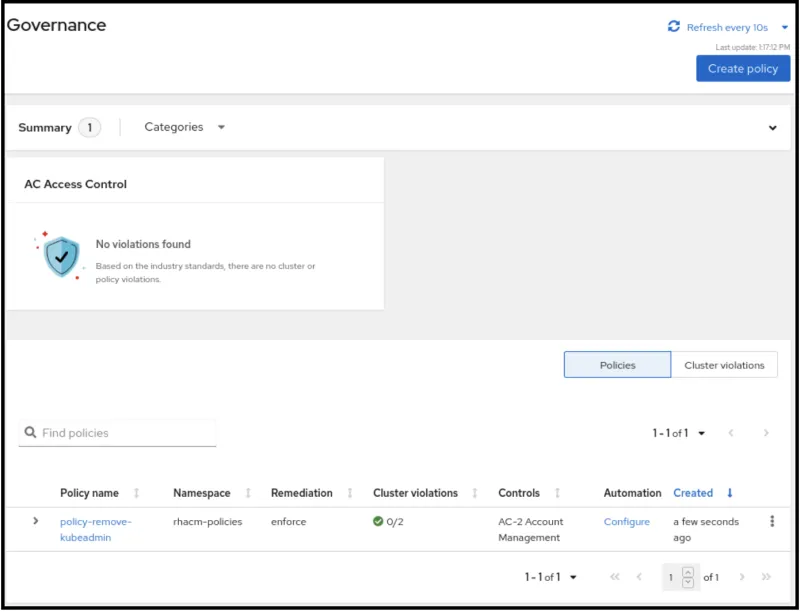This screenshot has height=612, width=800.
Task: Select the Policies view toggle
Action: (x=617, y=364)
